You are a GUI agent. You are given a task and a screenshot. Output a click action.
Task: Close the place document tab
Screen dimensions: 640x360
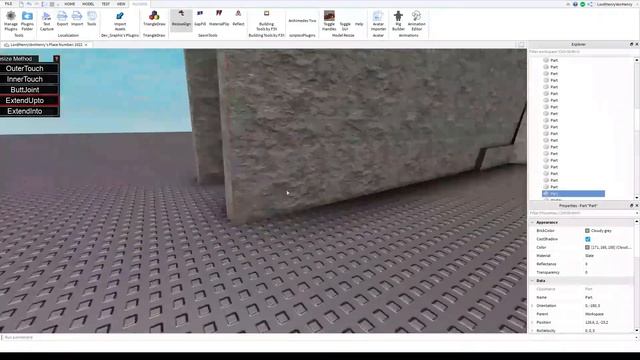86,44
